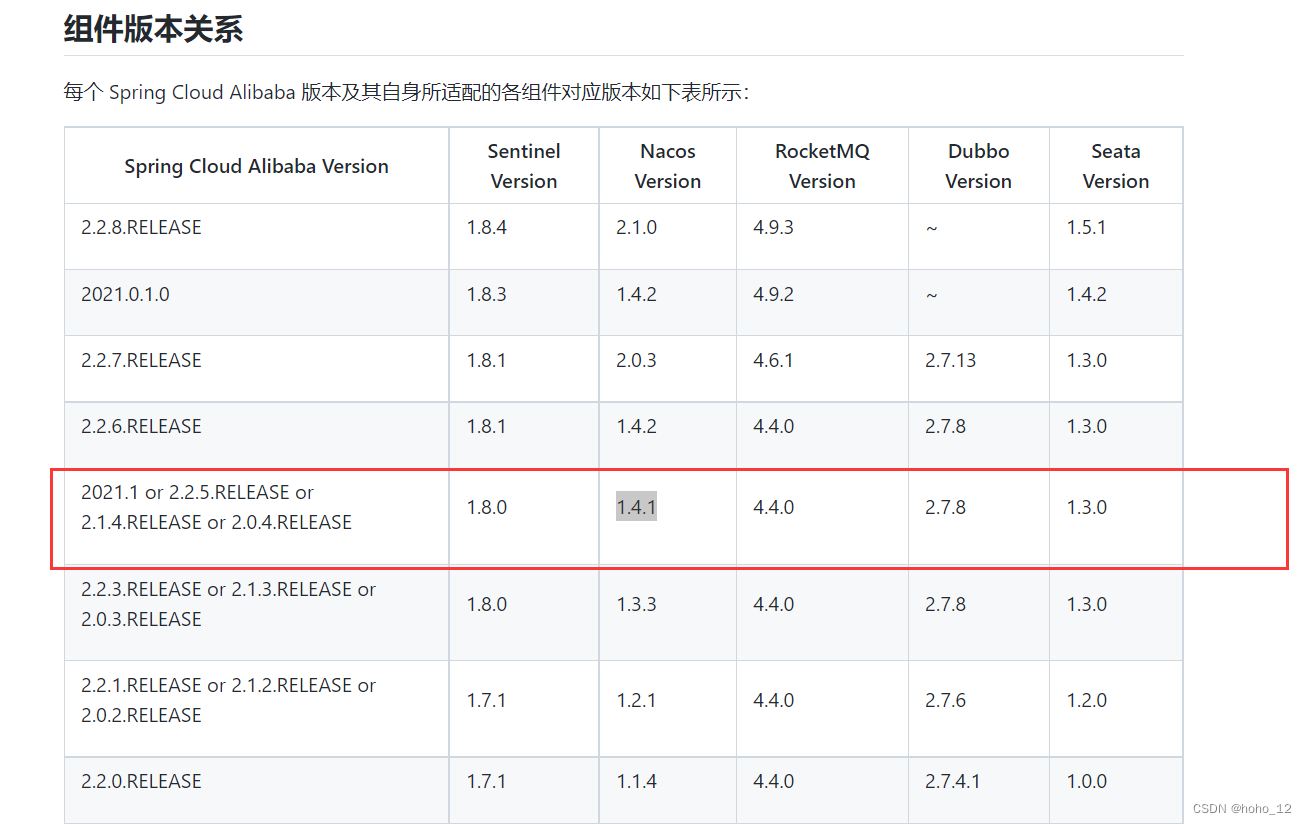
Task: Select Sentinel 1.7.1 in the 2.2.0.RELEASE row
Action: pyautogui.click(x=524, y=790)
